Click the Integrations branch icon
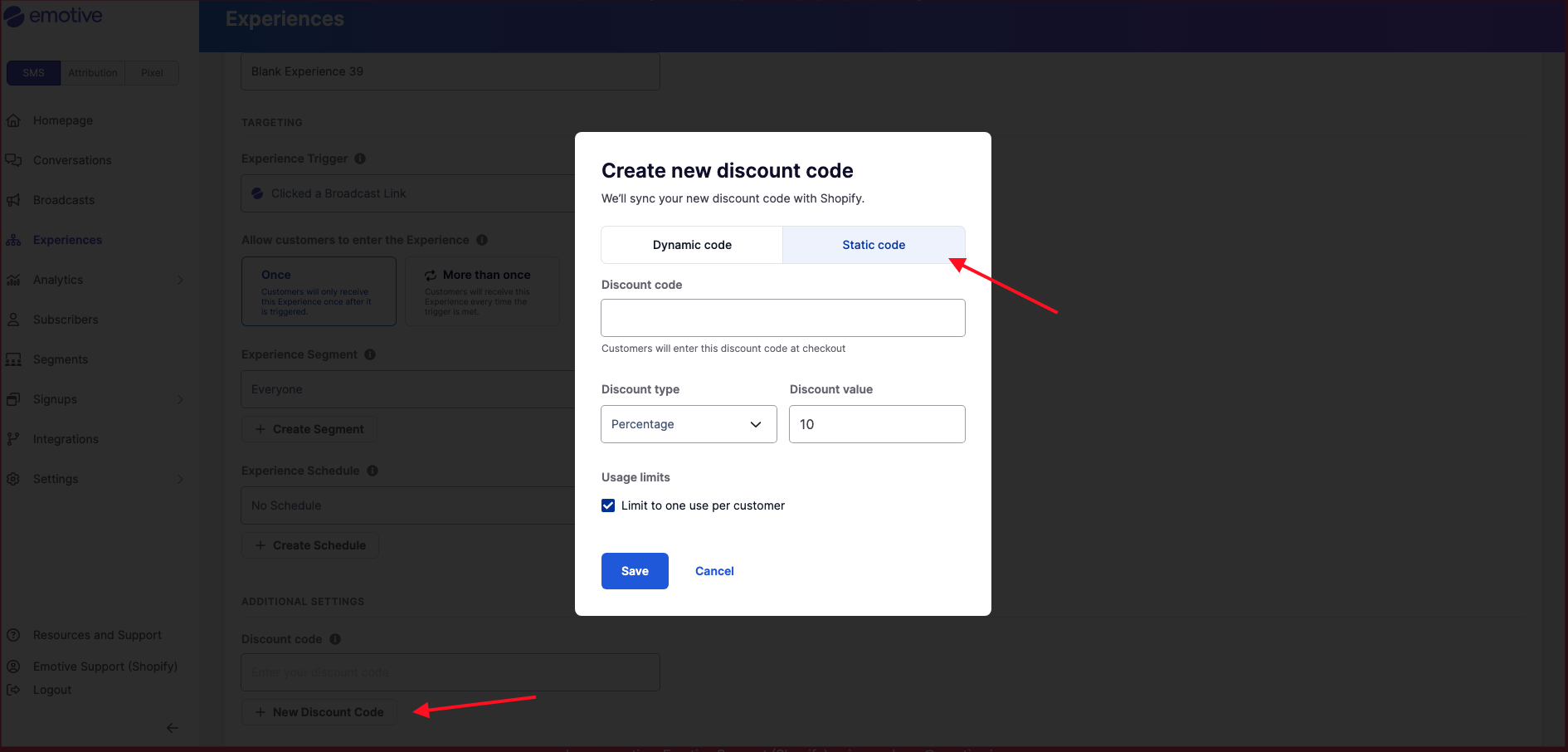The width and height of the screenshot is (1568, 752). [13, 439]
